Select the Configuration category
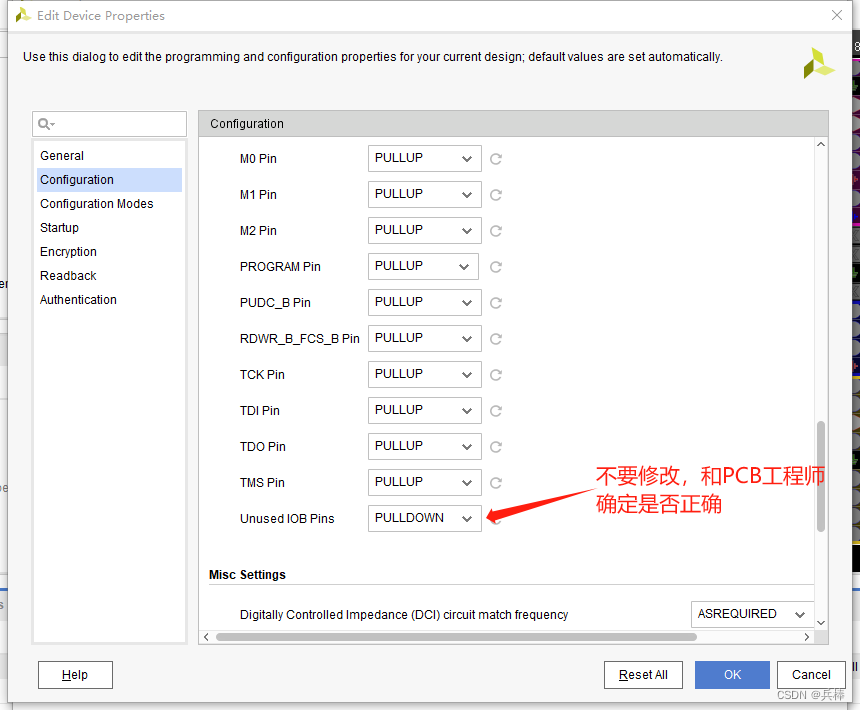Viewport: 860px width, 710px height. 109,180
